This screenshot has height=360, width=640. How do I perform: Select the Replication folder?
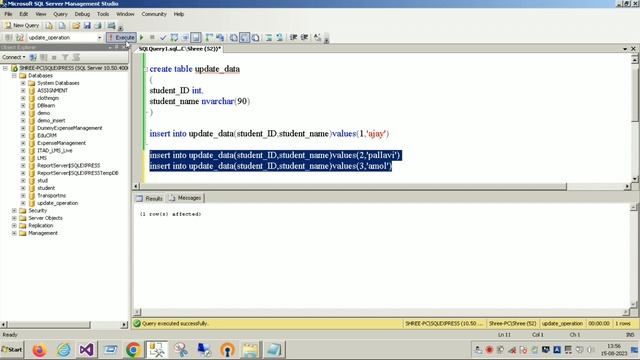click(x=40, y=225)
